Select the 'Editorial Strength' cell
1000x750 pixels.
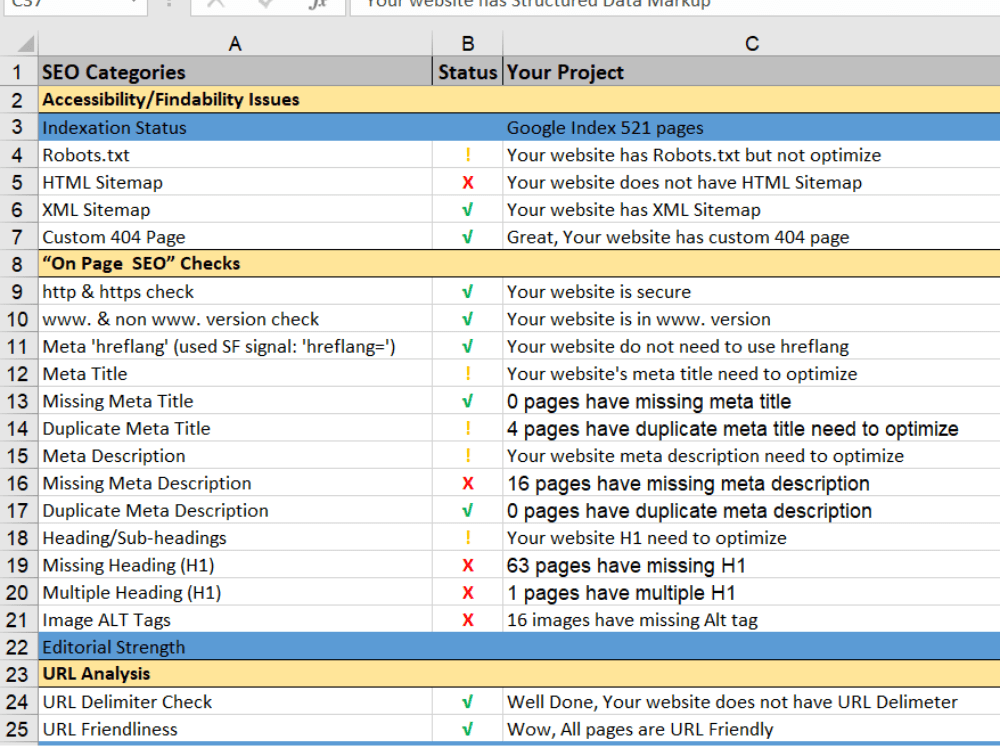235,647
